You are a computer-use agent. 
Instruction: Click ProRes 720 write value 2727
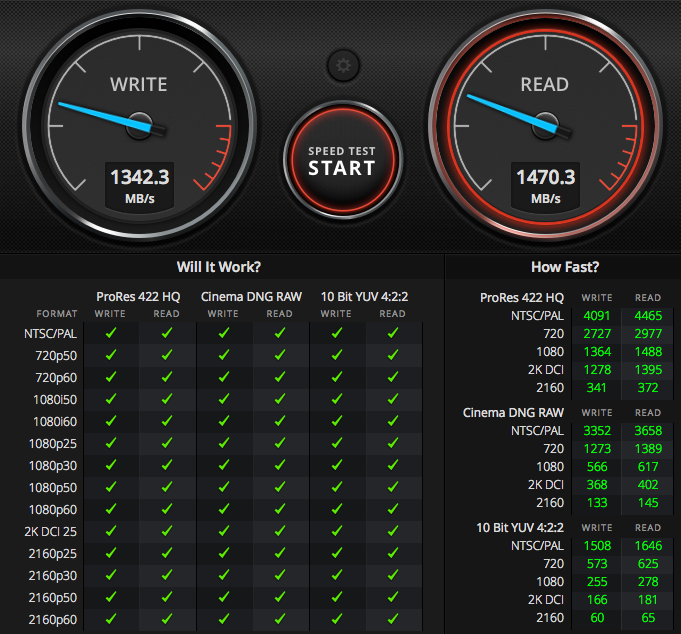pyautogui.click(x=597, y=334)
